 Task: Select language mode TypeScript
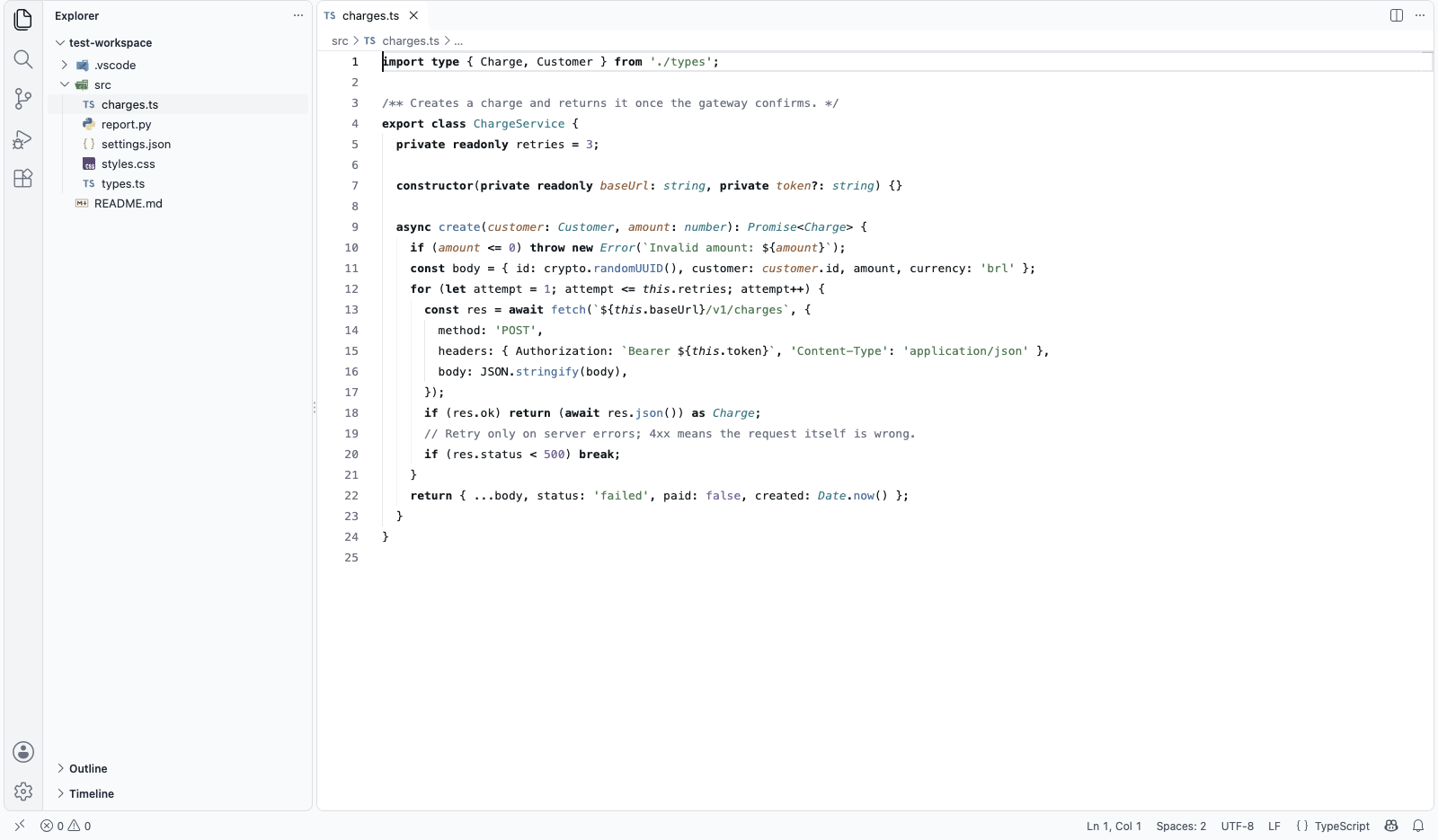[1342, 826]
